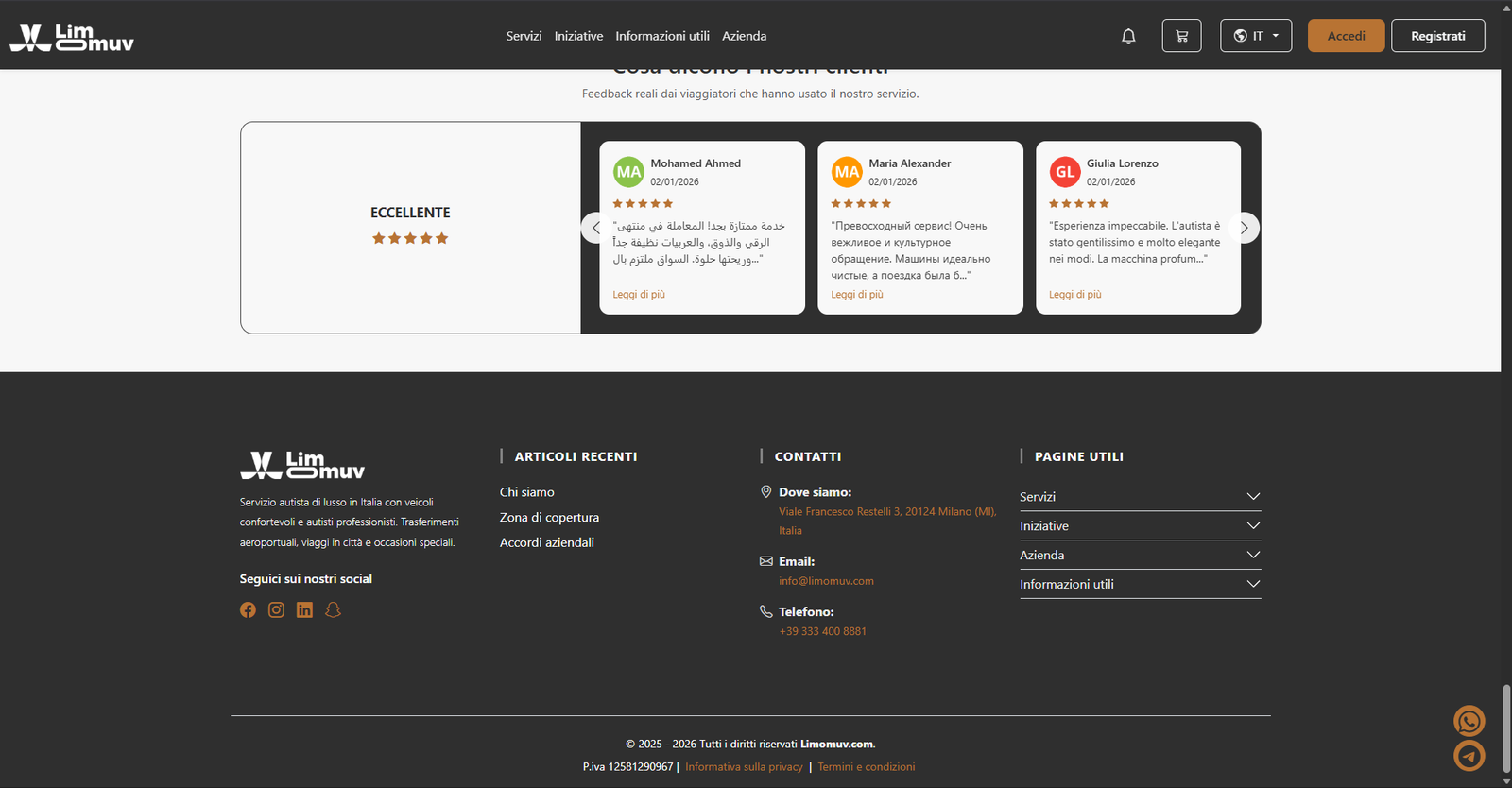Click the Limomuv logo in header
The width and height of the screenshot is (1512, 788).
pyautogui.click(x=72, y=37)
